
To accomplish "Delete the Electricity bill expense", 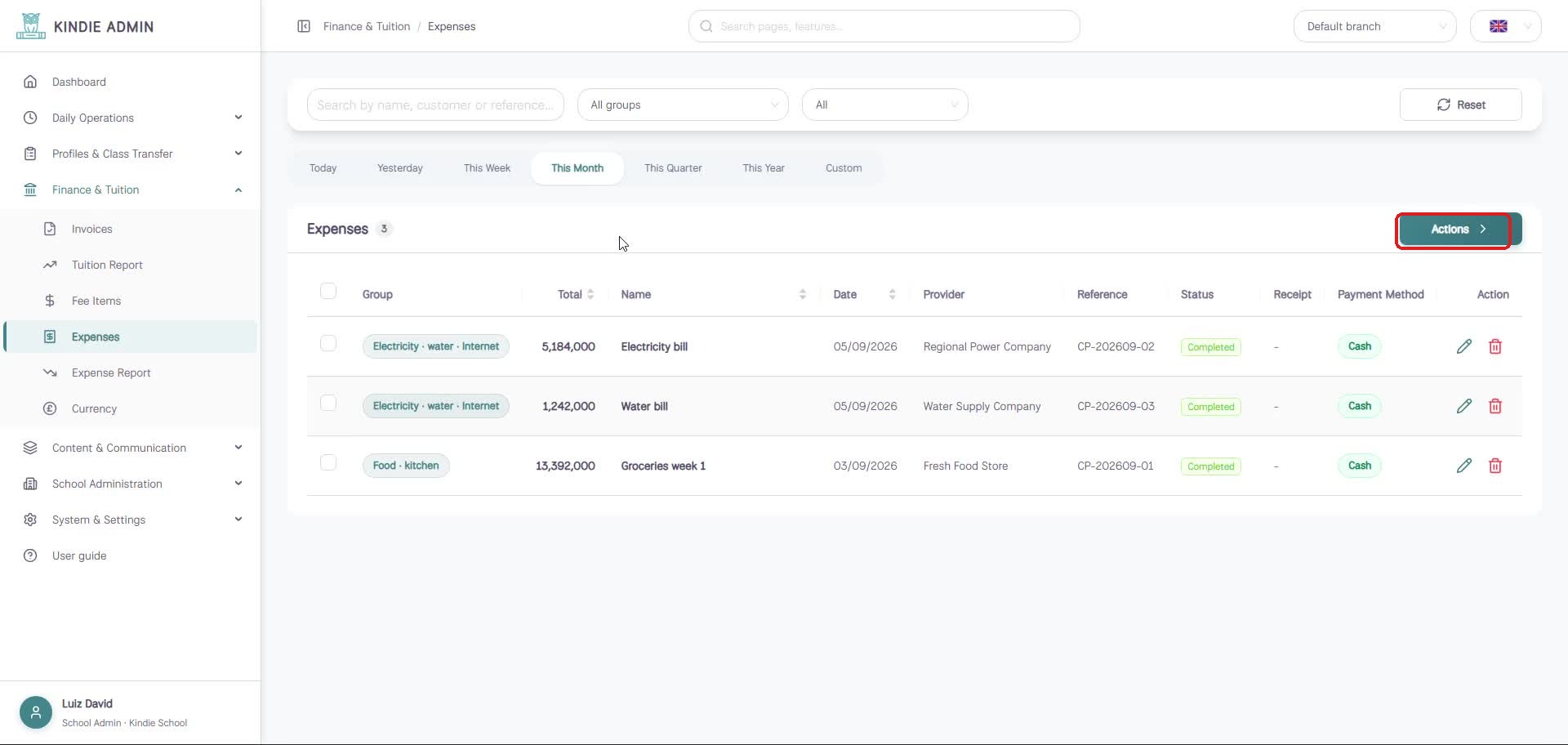I will pyautogui.click(x=1495, y=346).
